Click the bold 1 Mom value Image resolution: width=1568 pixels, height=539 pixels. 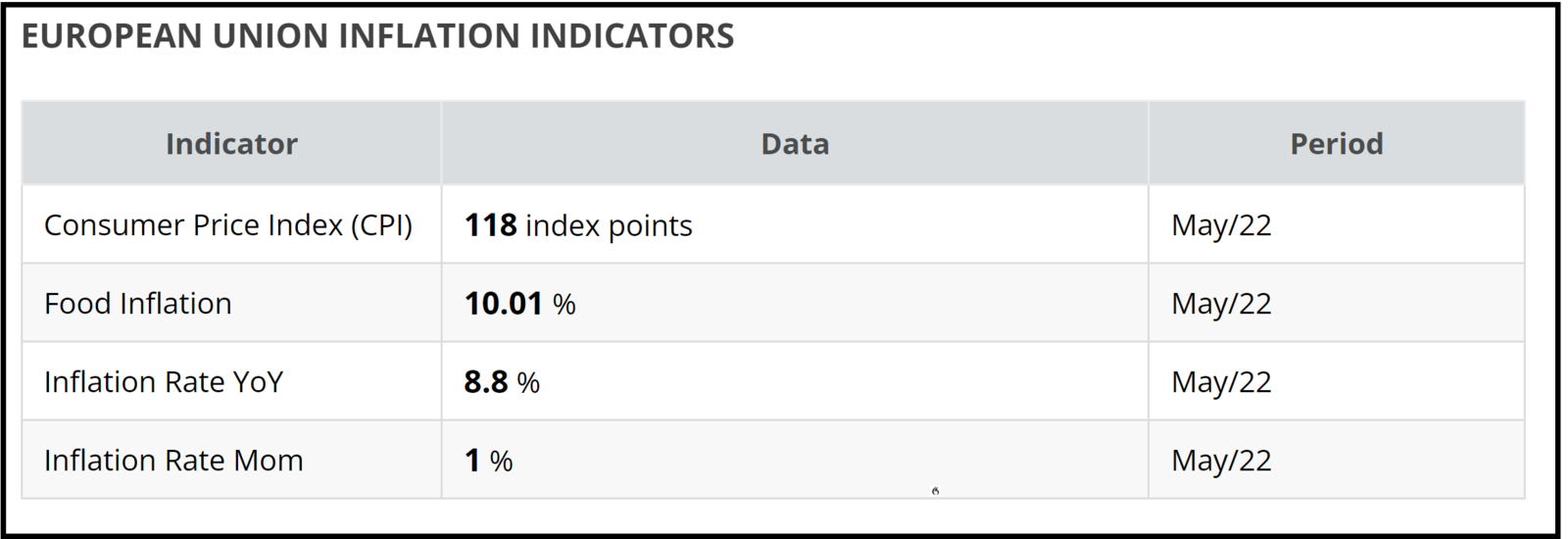pyautogui.click(x=472, y=461)
